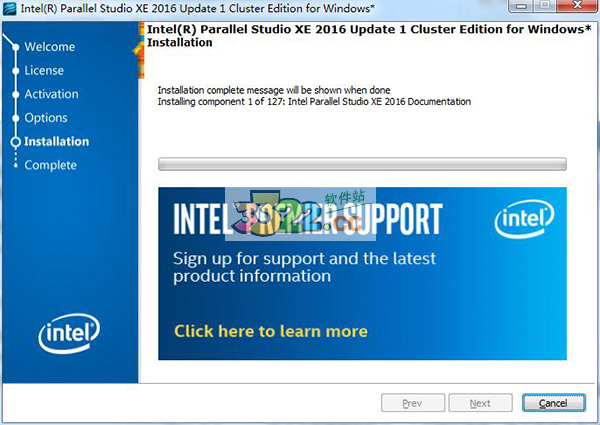Click the installer icon in the title bar
The width and height of the screenshot is (600, 425).
[9, 8]
